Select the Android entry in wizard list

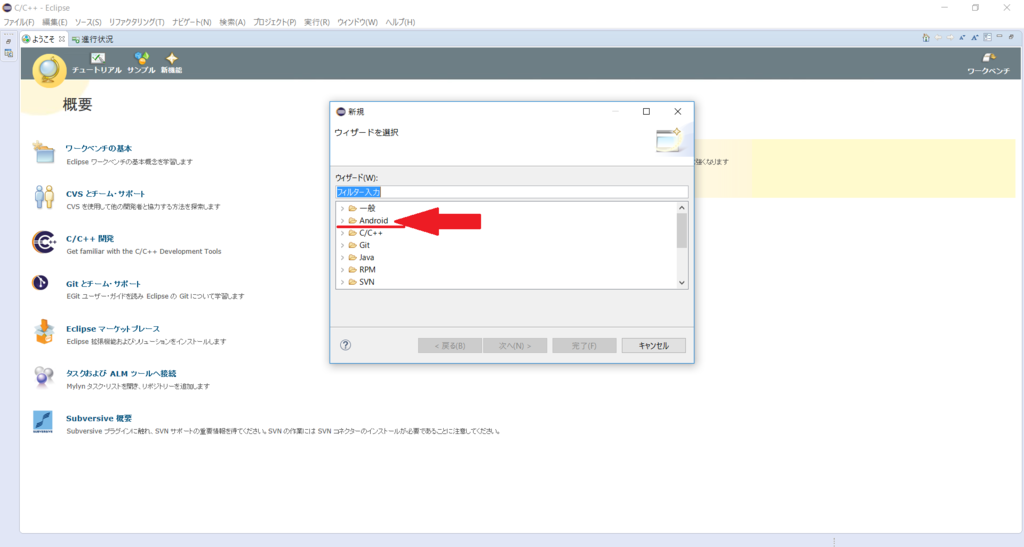click(373, 221)
